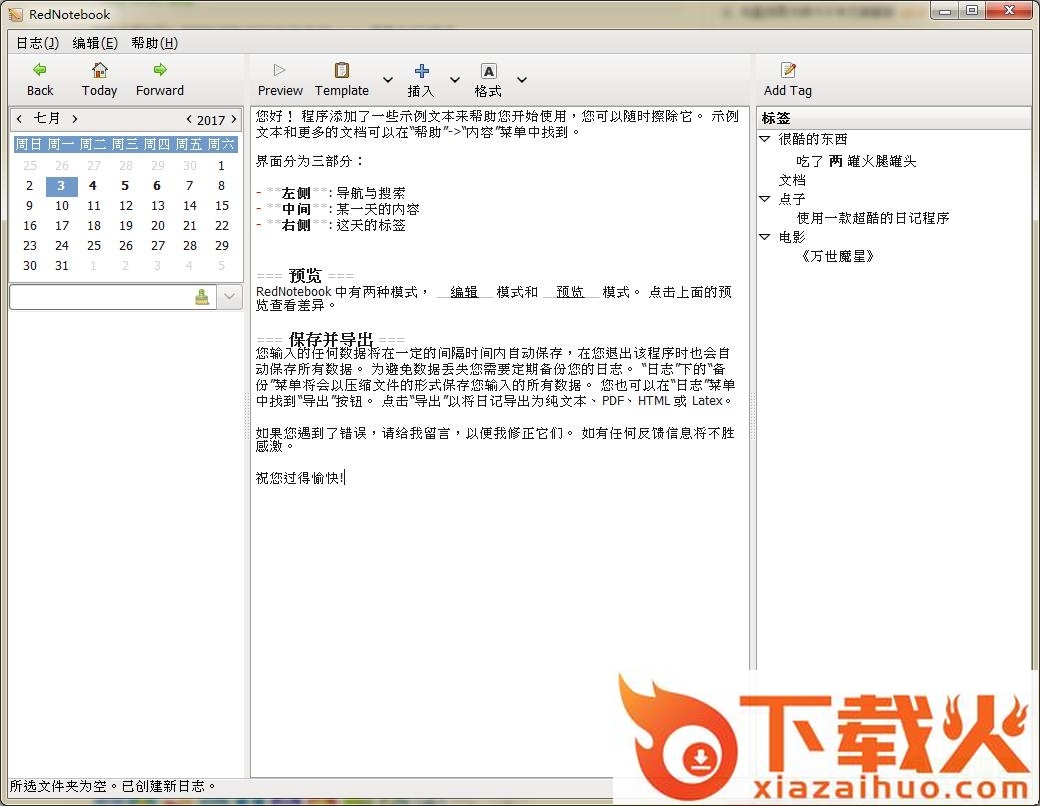Switch to Preview mode
The width and height of the screenshot is (1040, 806).
click(x=280, y=70)
